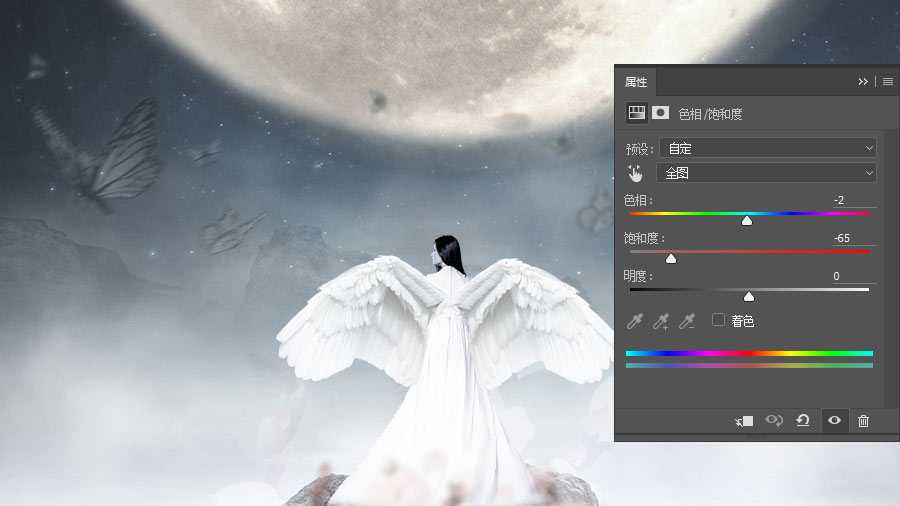Collapse the panel with double-arrow icon
The height and width of the screenshot is (506, 900).
click(x=863, y=82)
